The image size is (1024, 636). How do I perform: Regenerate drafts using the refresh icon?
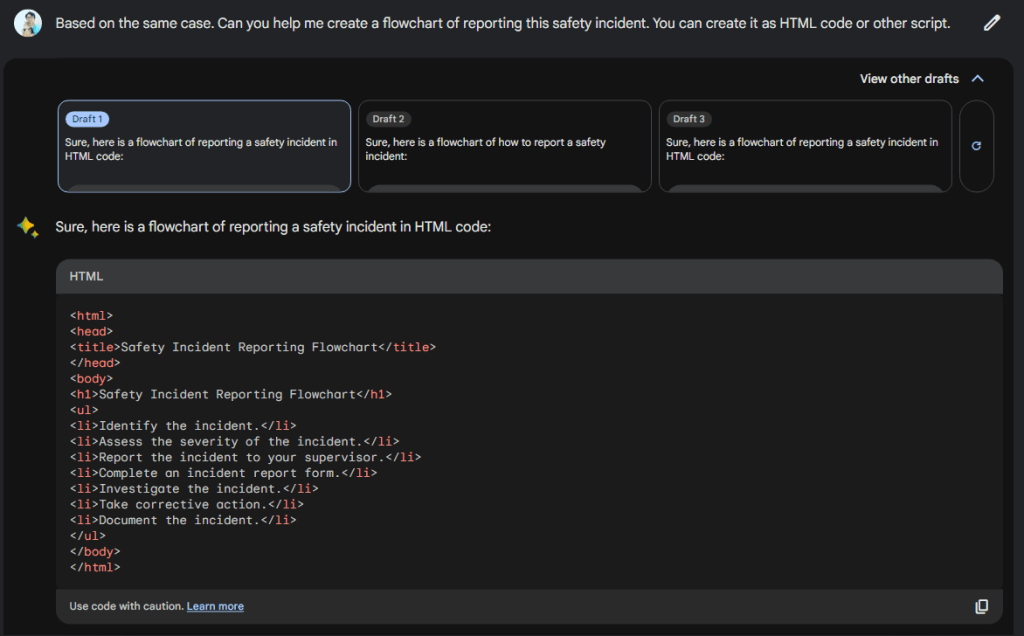tap(976, 146)
